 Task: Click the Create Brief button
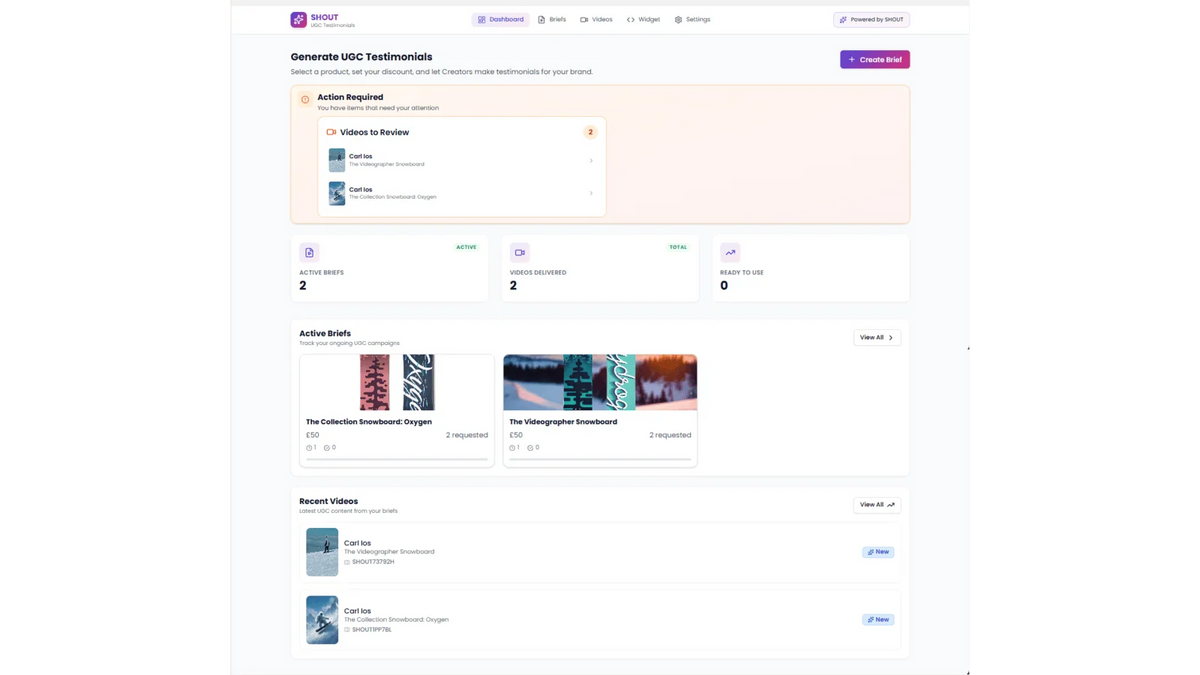(x=875, y=60)
